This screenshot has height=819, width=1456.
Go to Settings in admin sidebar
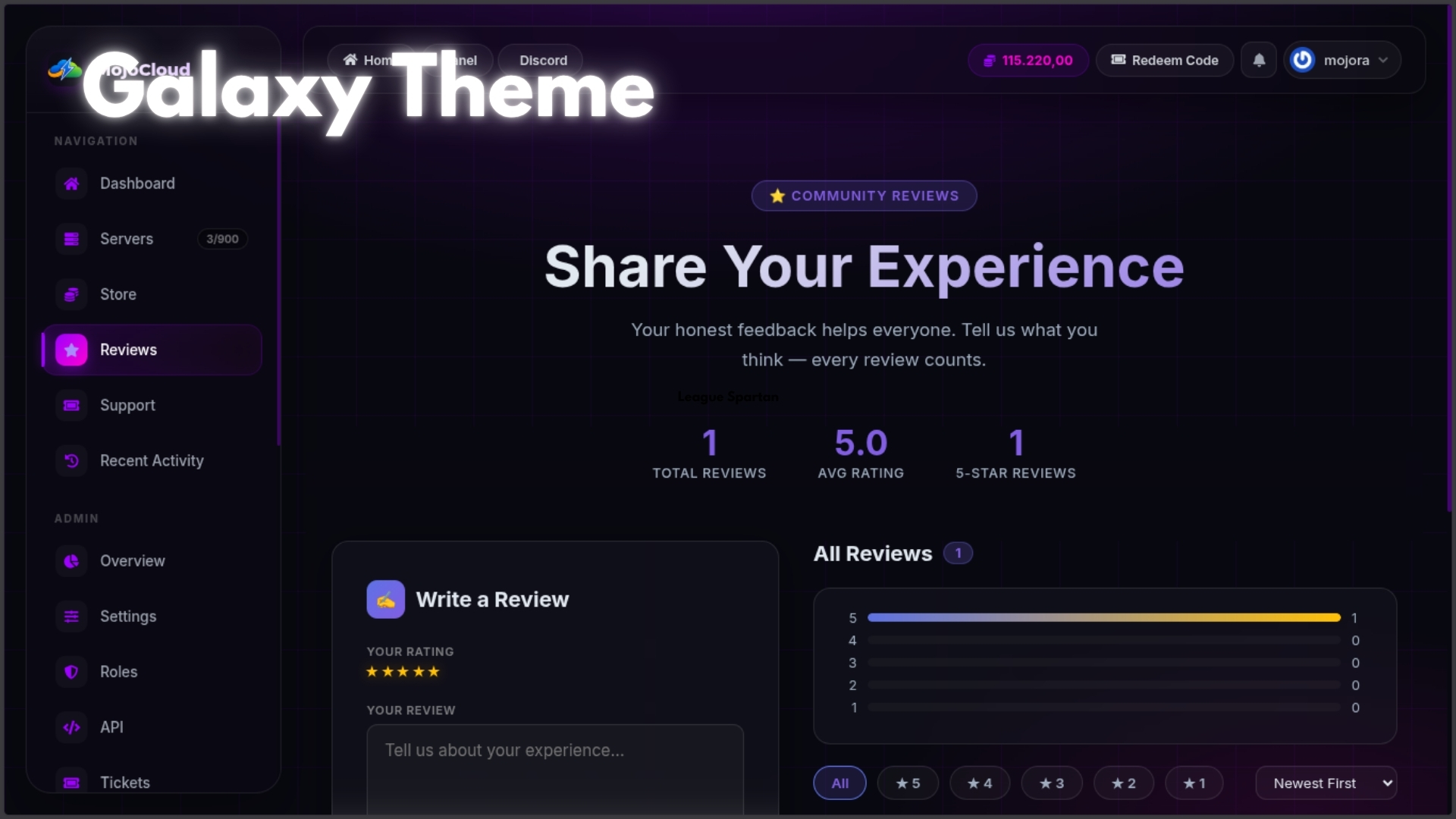click(x=127, y=617)
